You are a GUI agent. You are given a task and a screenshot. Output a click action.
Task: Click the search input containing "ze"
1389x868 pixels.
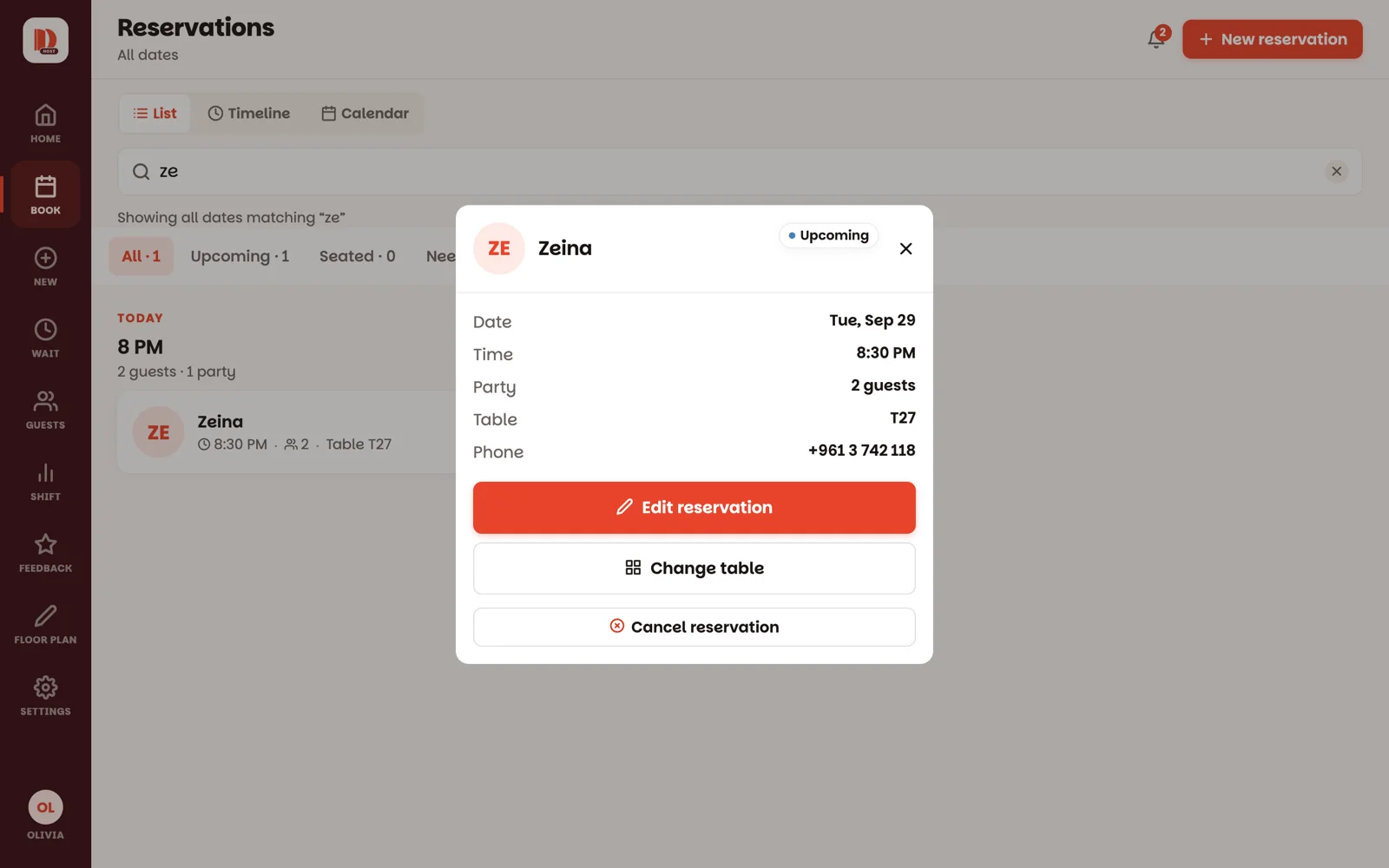[x=740, y=172]
